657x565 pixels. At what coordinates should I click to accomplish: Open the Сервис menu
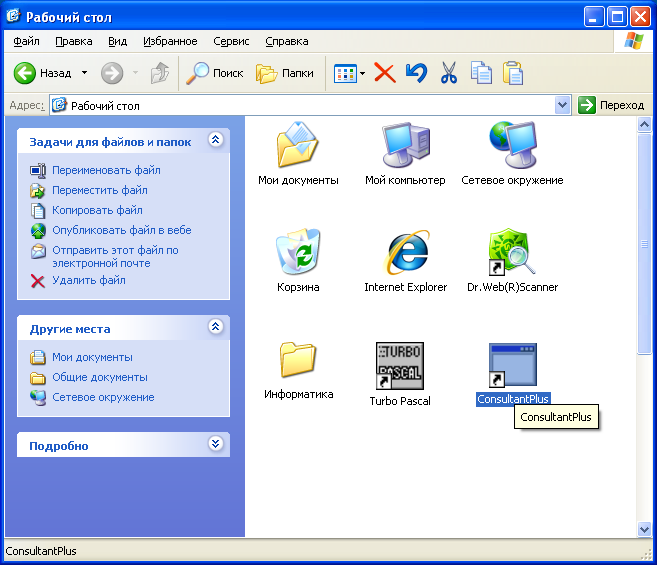click(x=231, y=41)
